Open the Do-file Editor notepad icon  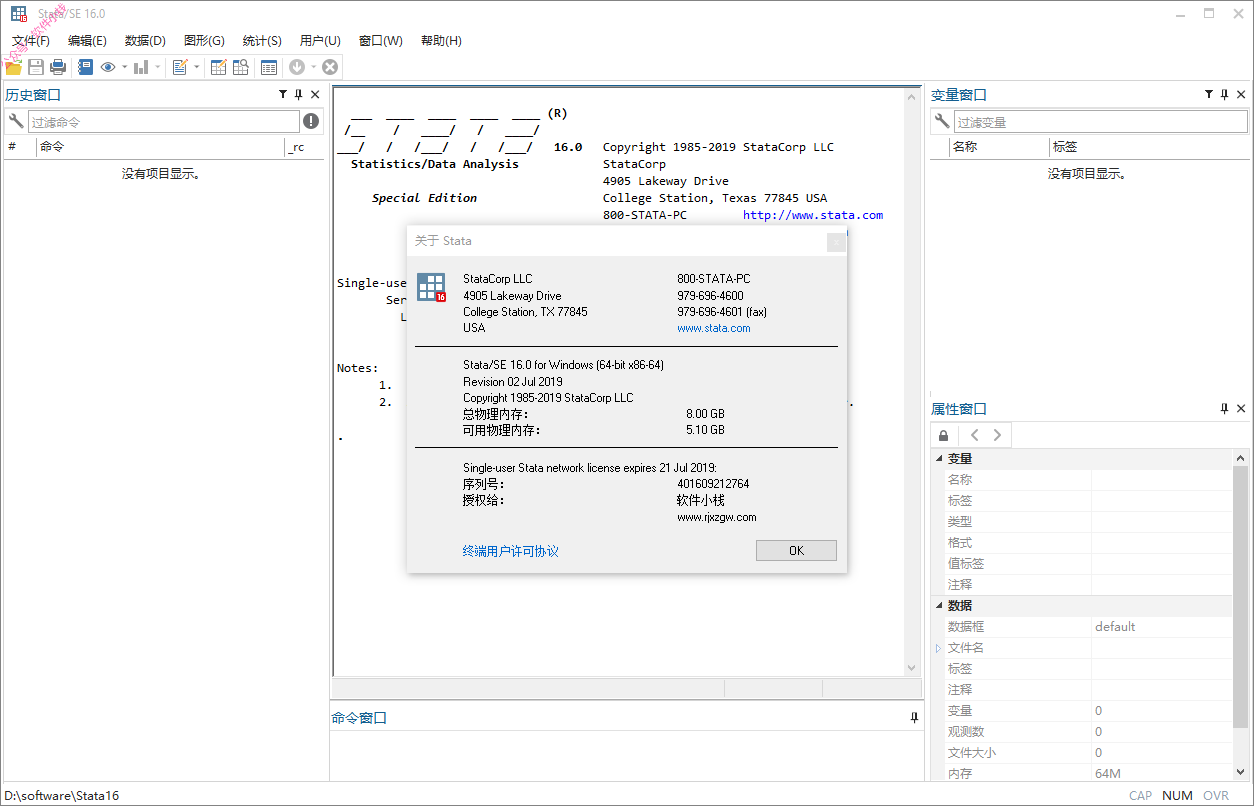[180, 67]
